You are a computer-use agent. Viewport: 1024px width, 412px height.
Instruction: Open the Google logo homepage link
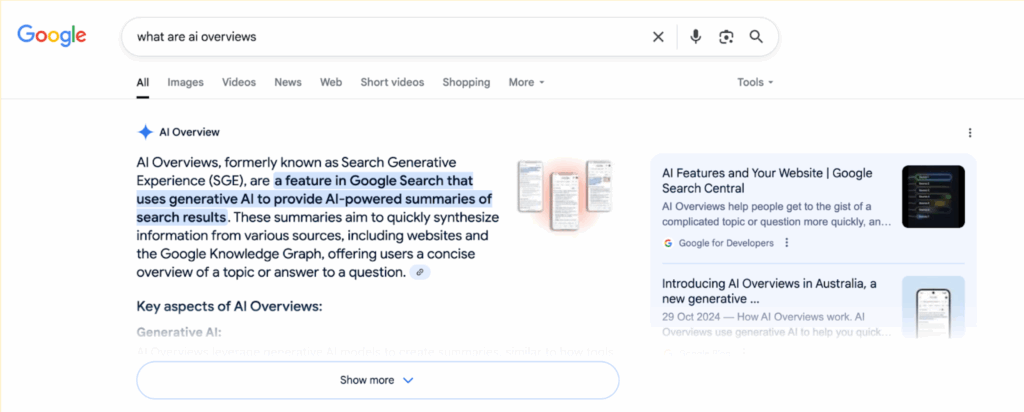pyautogui.click(x=52, y=35)
